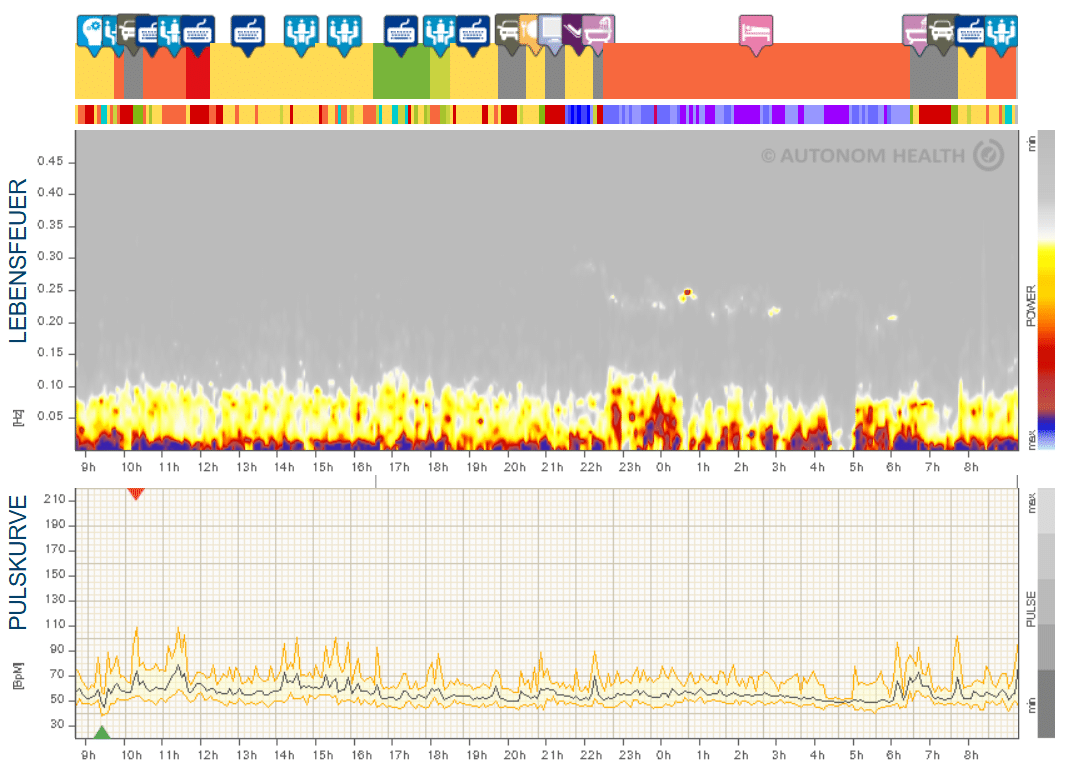Screen dimensions: 1072x767
Task: Click the yellow-green activity segment near 18h
Action: click(440, 71)
